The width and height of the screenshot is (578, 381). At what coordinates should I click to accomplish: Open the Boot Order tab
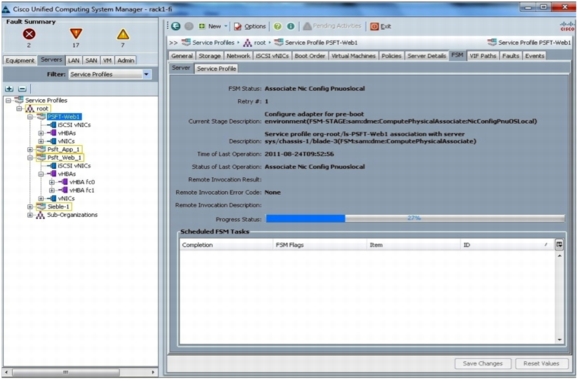310,56
